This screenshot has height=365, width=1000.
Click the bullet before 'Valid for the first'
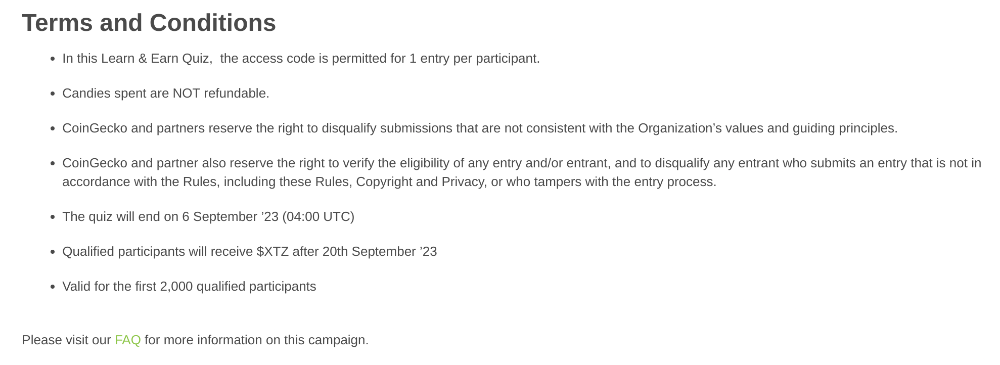point(52,287)
